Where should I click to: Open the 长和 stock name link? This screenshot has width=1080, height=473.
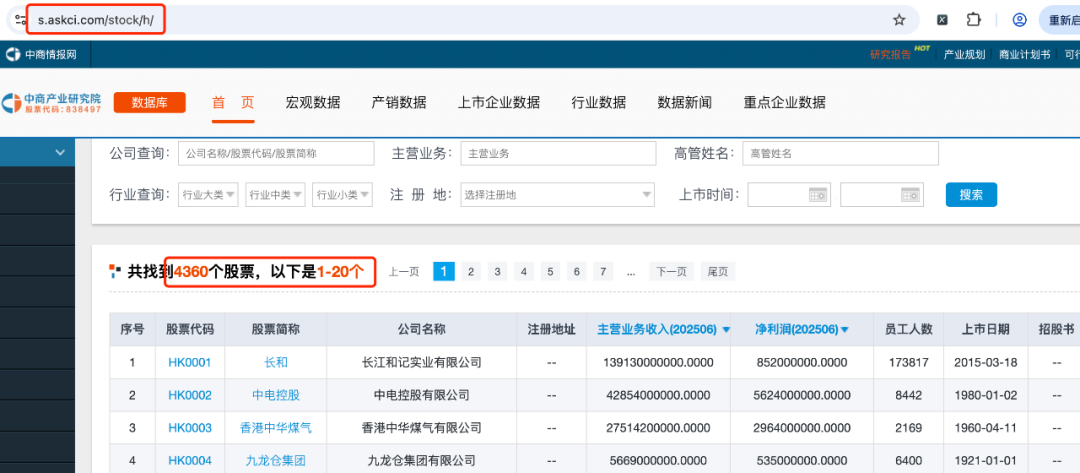tap(276, 362)
